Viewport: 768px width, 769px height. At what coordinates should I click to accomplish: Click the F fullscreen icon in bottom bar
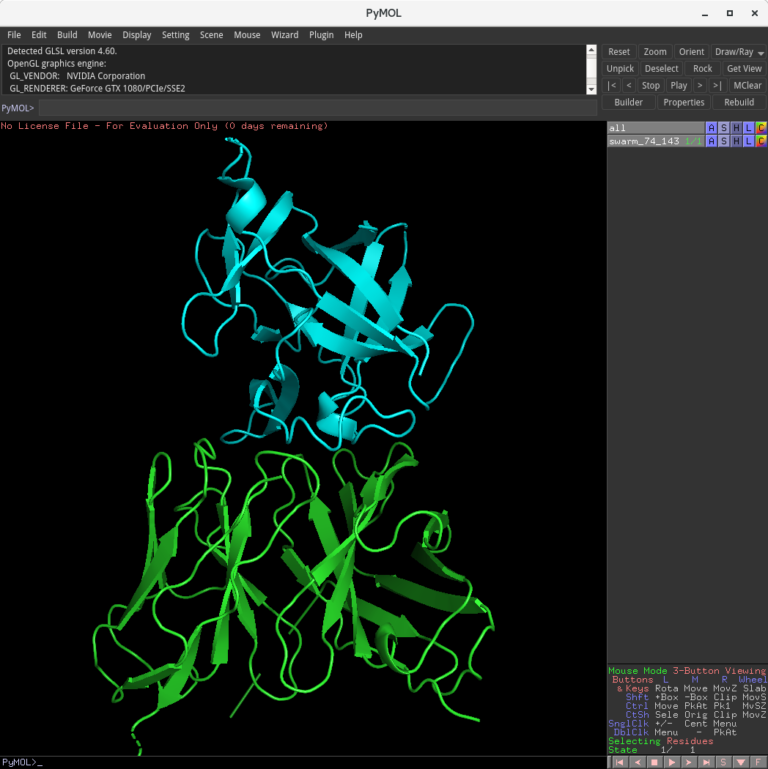[758, 762]
